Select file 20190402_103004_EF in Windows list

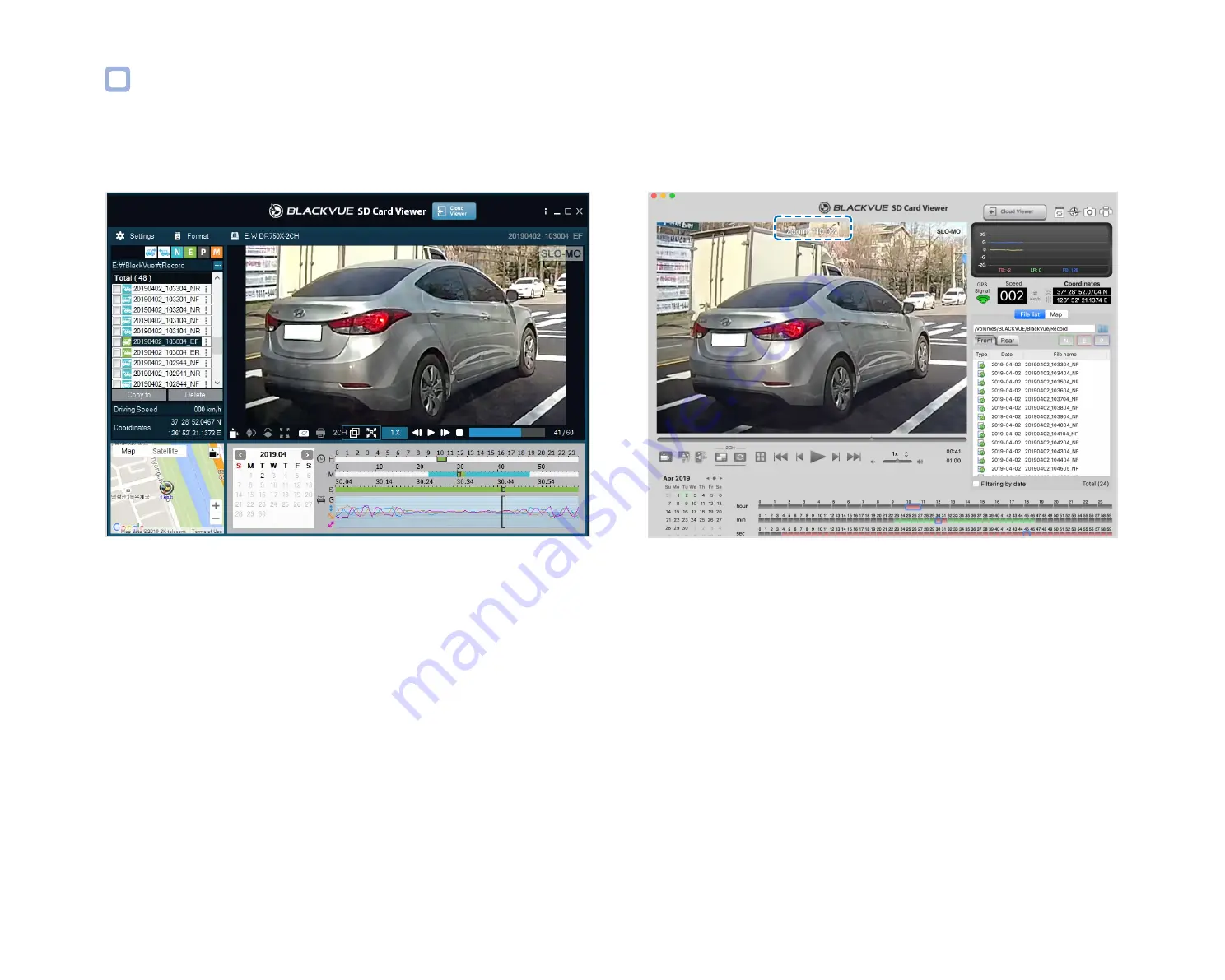(166, 341)
